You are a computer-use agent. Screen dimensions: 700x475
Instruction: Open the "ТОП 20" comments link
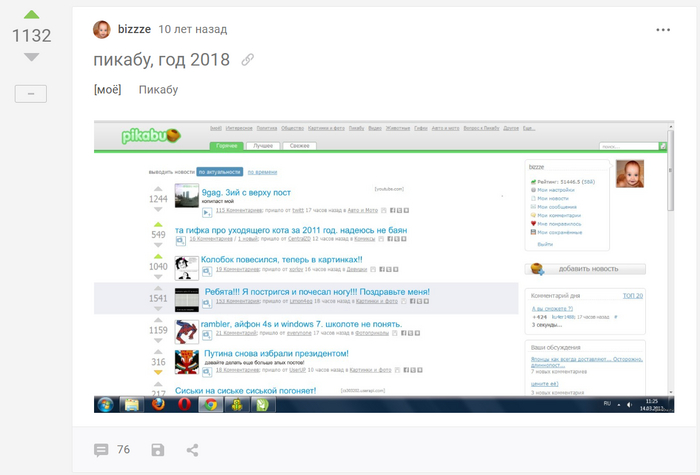(633, 296)
